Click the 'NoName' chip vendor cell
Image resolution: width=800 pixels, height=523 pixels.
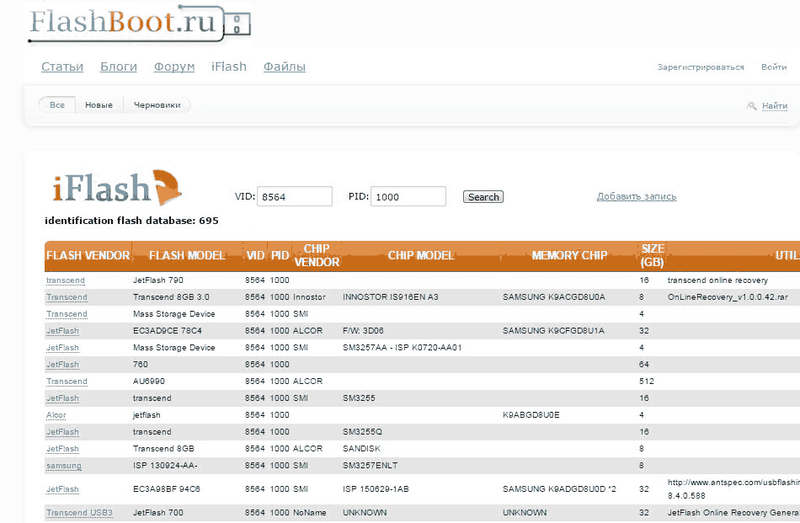(310, 512)
